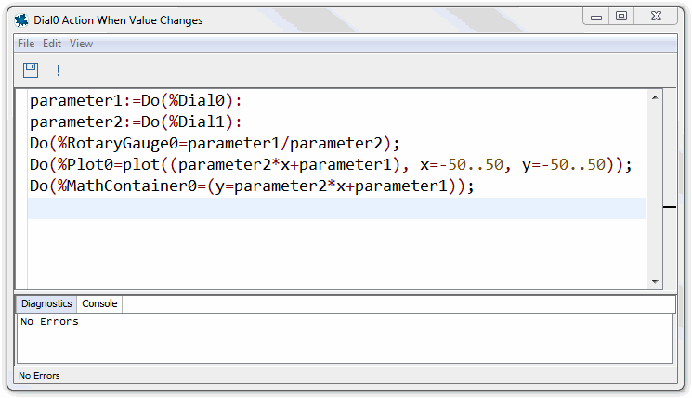Open the File menu

coord(26,43)
